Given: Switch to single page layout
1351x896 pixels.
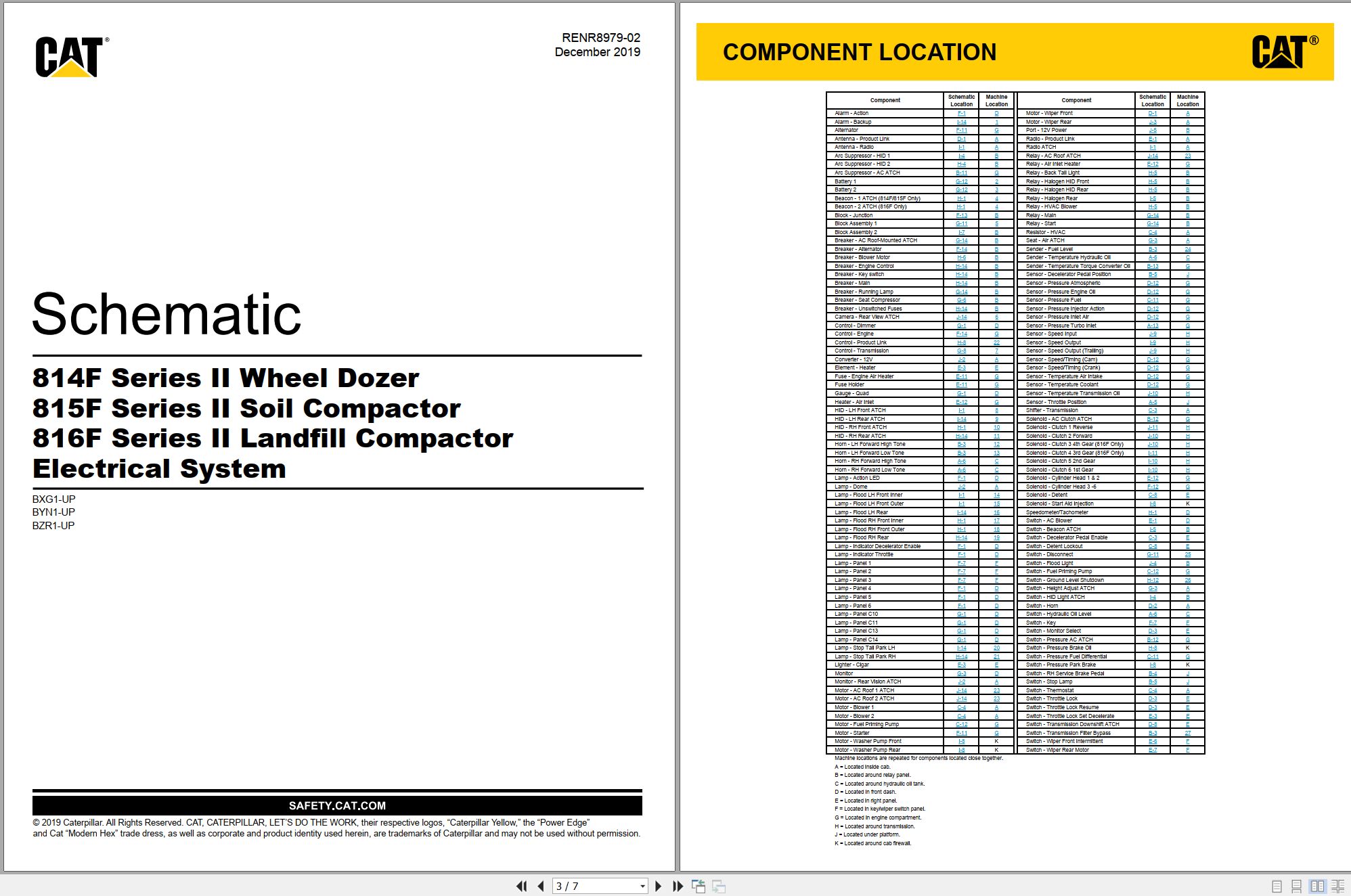Looking at the screenshot, I should click(x=1277, y=886).
